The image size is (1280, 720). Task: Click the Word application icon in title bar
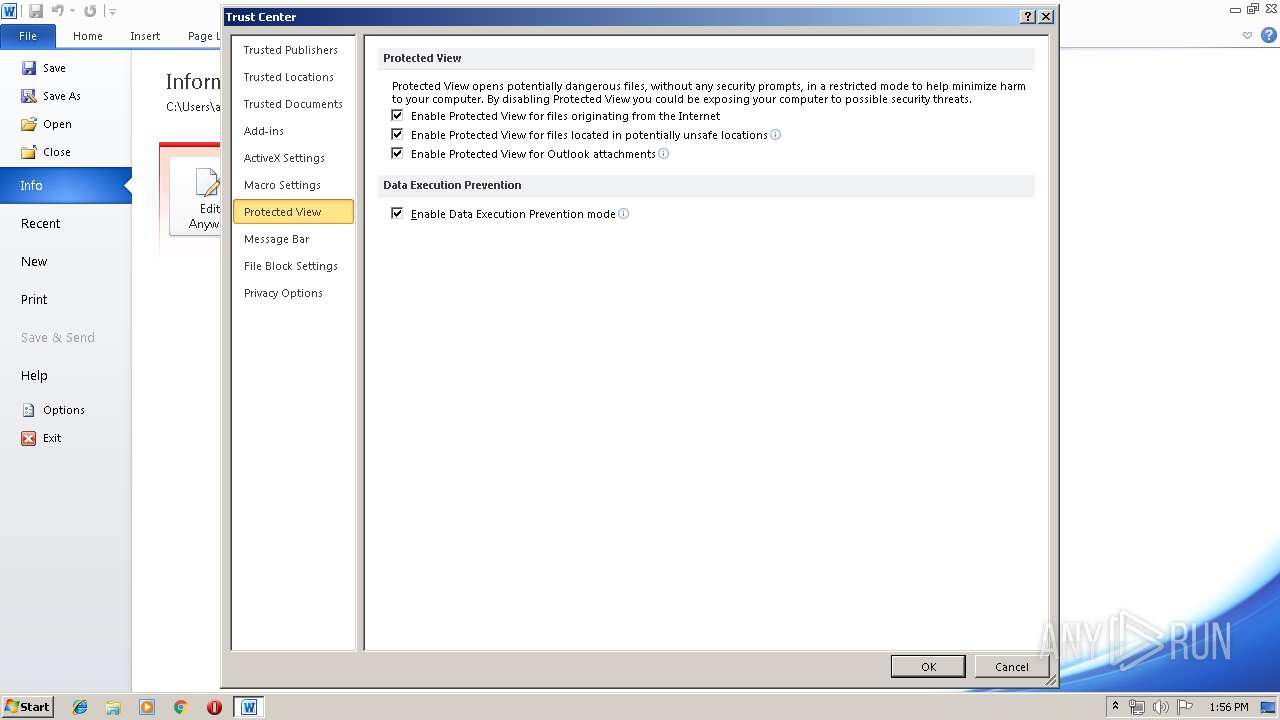pyautogui.click(x=9, y=11)
